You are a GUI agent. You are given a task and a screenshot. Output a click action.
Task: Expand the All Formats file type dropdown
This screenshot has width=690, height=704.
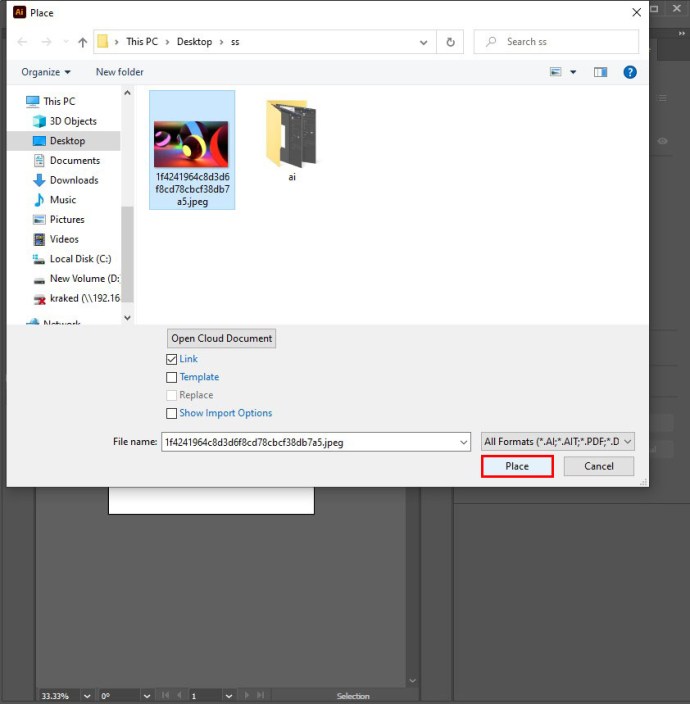pos(557,441)
